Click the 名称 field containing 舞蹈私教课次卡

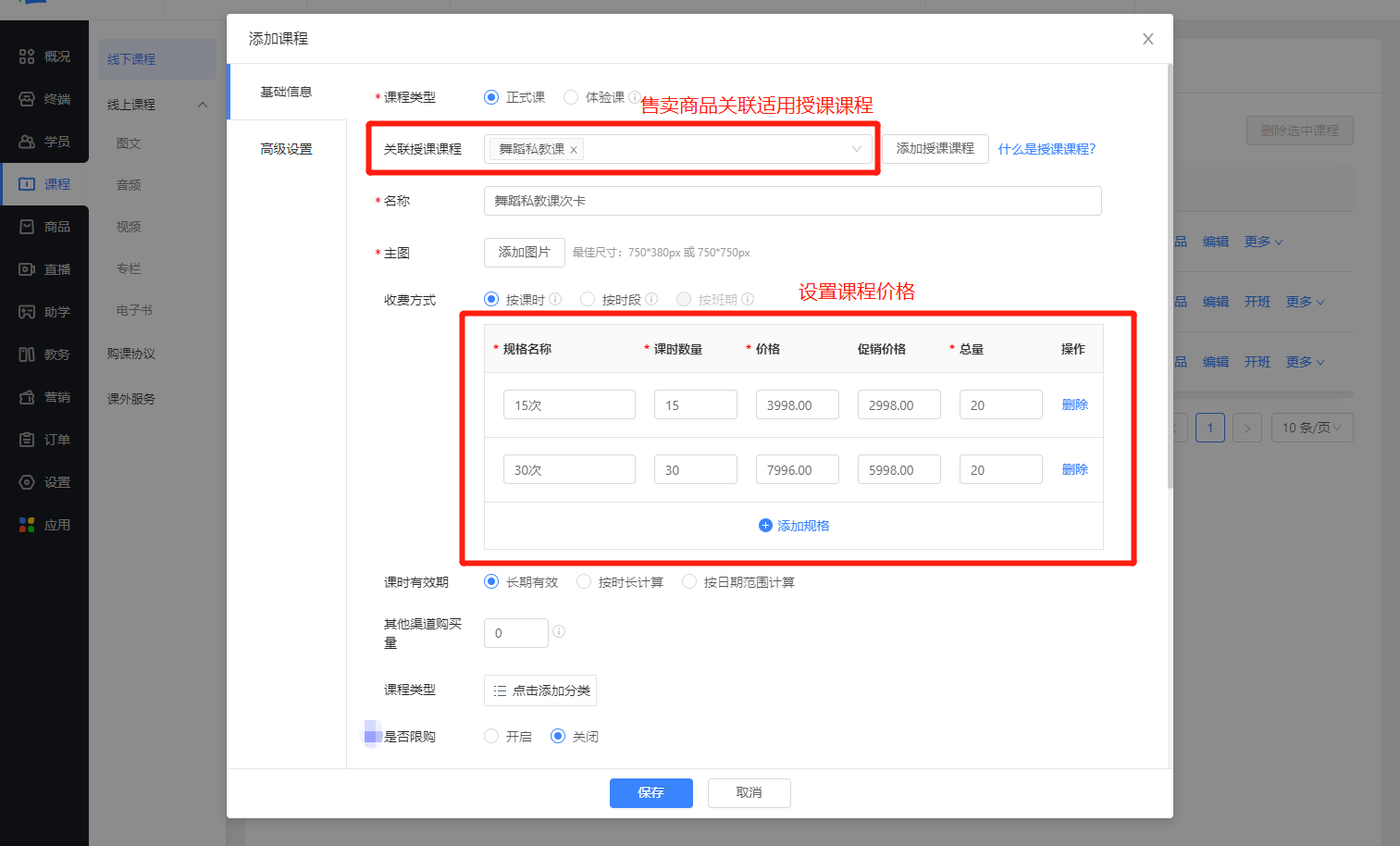coord(793,201)
